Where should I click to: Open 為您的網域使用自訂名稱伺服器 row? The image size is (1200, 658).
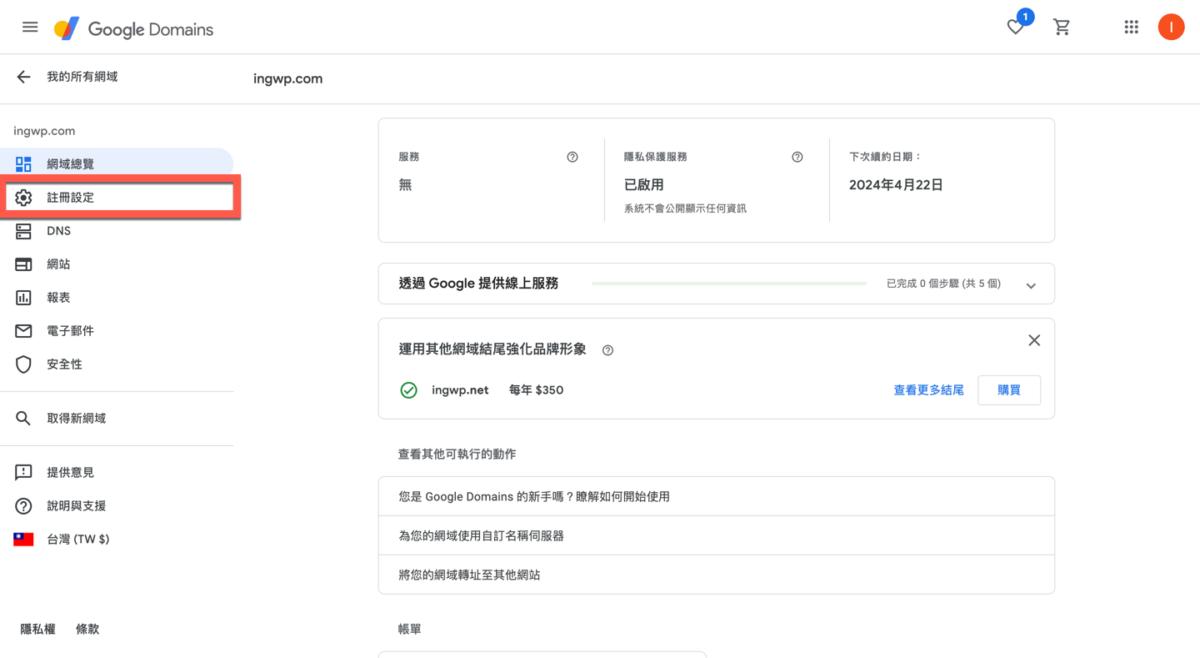(x=716, y=536)
